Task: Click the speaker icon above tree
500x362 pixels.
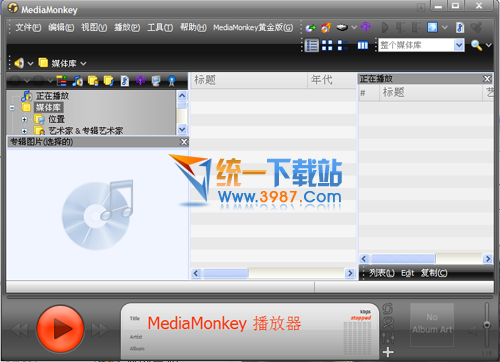Action: pos(19,63)
